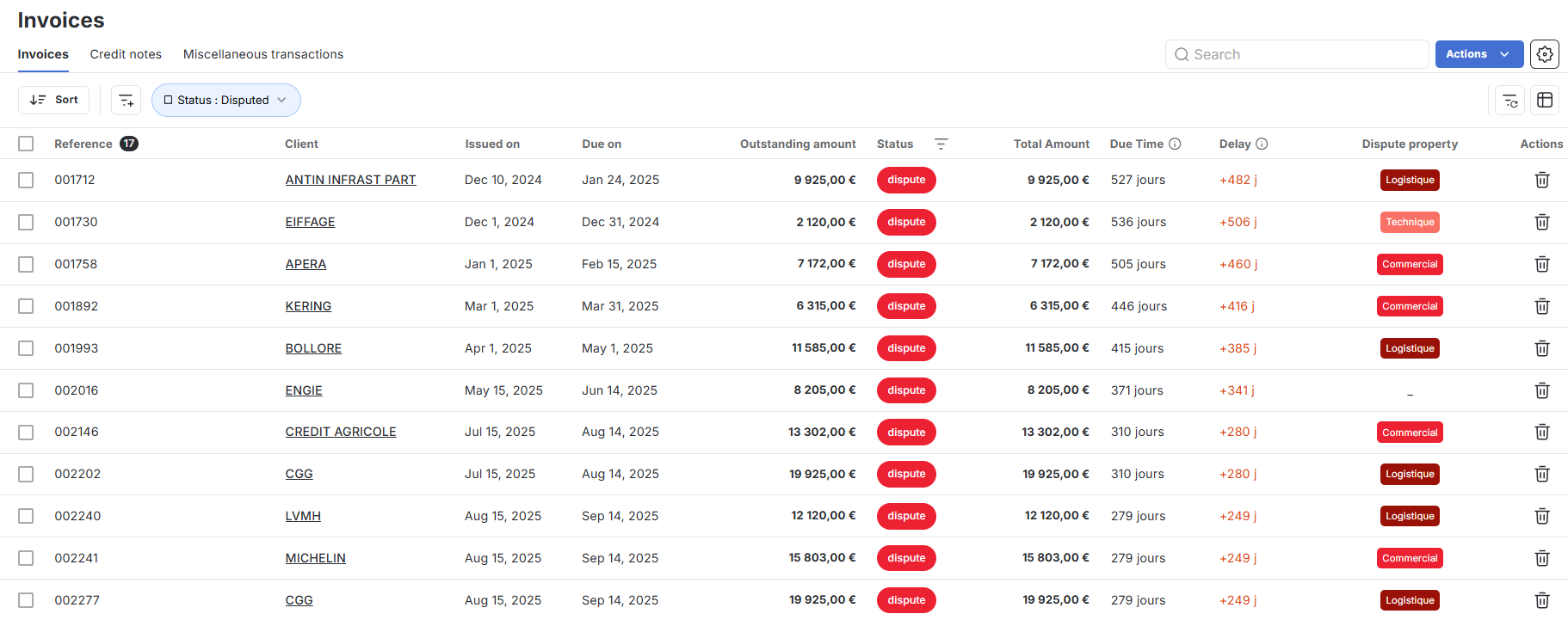Click delay value +506 j

pyautogui.click(x=1238, y=222)
